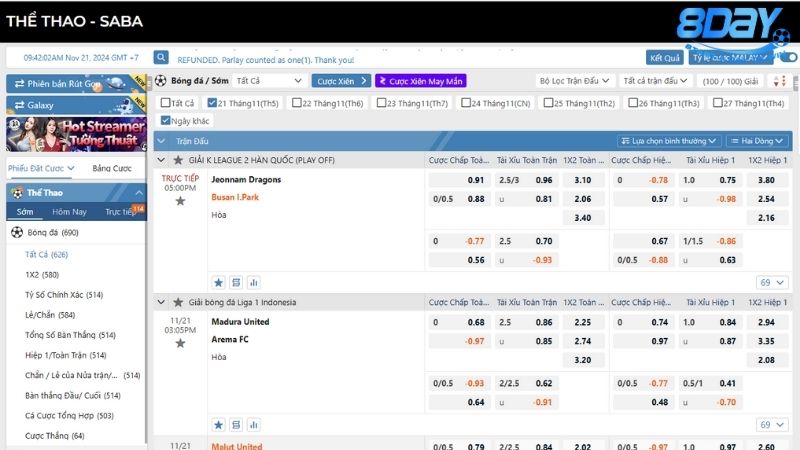Switch to Phiên bản Rút Gọn
The height and width of the screenshot is (450, 800).
(x=76, y=84)
